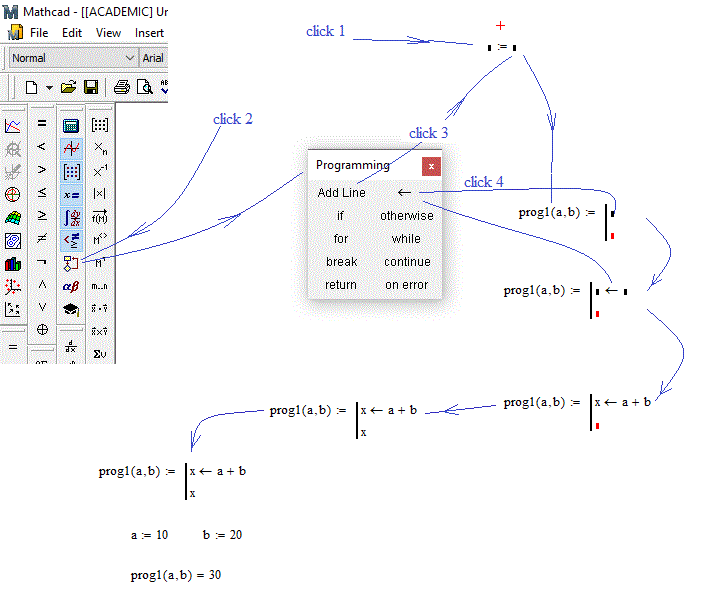Open the Programming toolbar icon

[x=71, y=263]
